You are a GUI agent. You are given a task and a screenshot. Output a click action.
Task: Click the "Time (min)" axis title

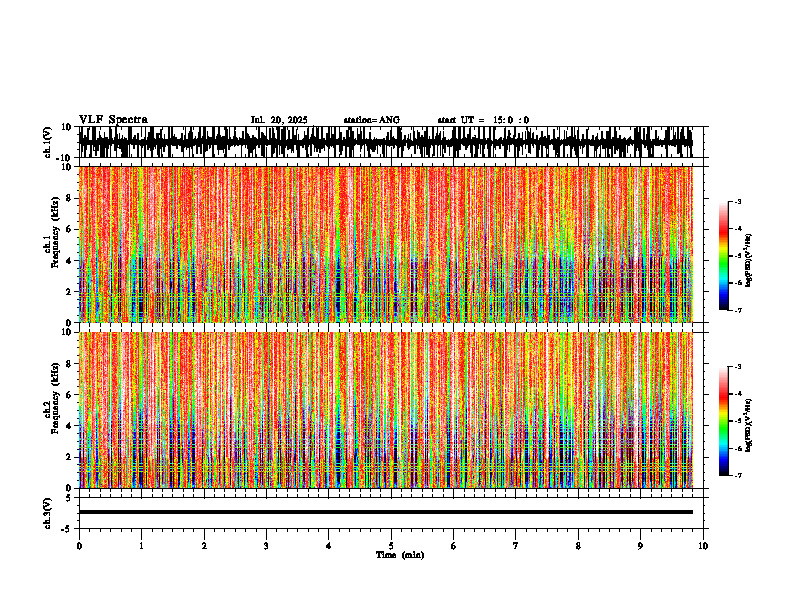400,555
